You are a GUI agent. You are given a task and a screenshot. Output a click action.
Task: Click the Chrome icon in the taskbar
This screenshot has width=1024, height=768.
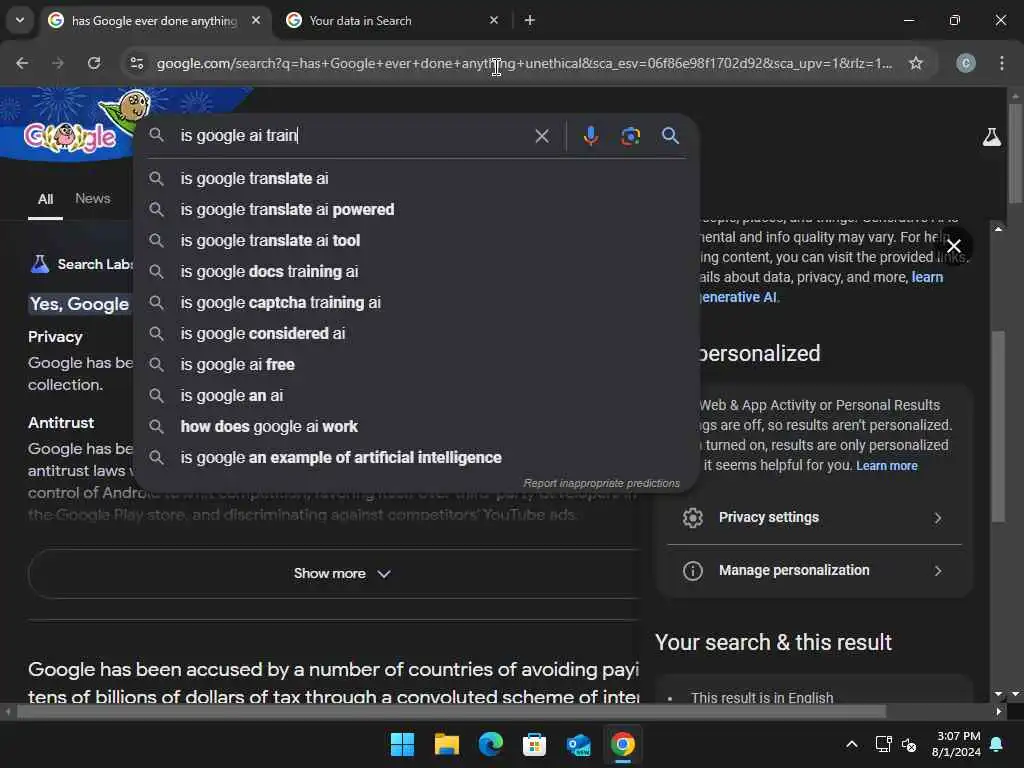(x=622, y=744)
